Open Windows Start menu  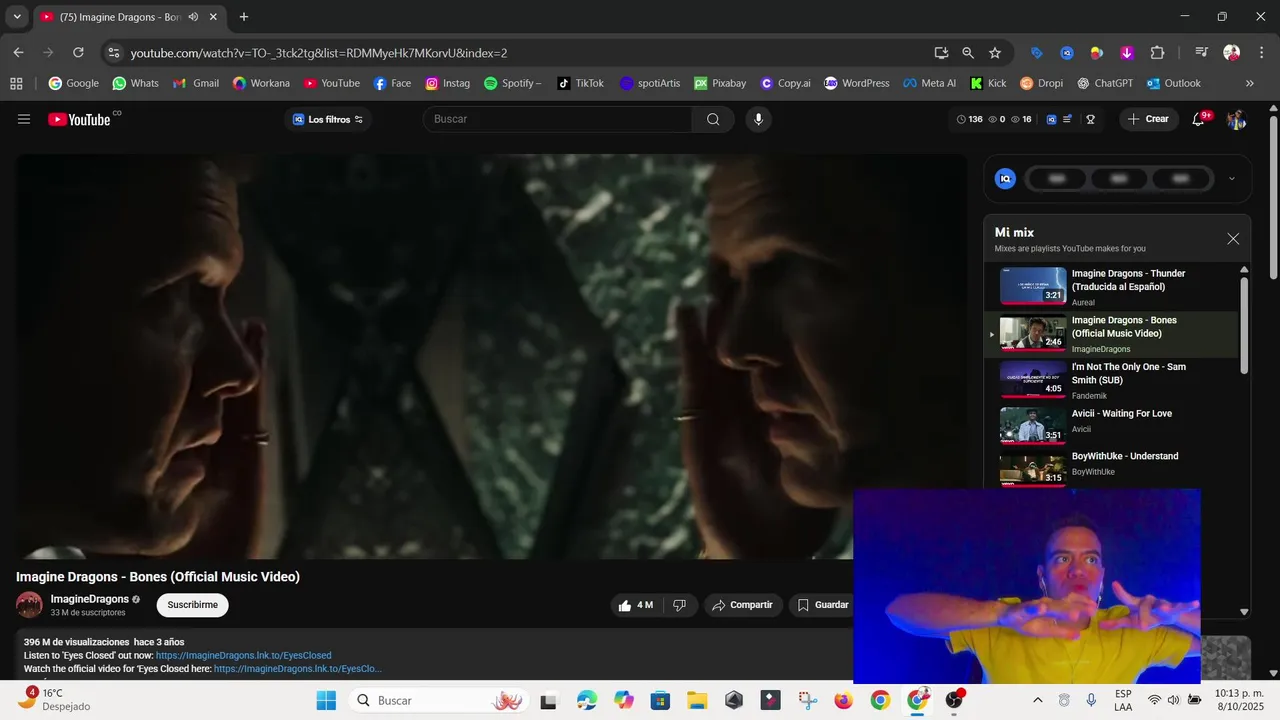pos(326,700)
